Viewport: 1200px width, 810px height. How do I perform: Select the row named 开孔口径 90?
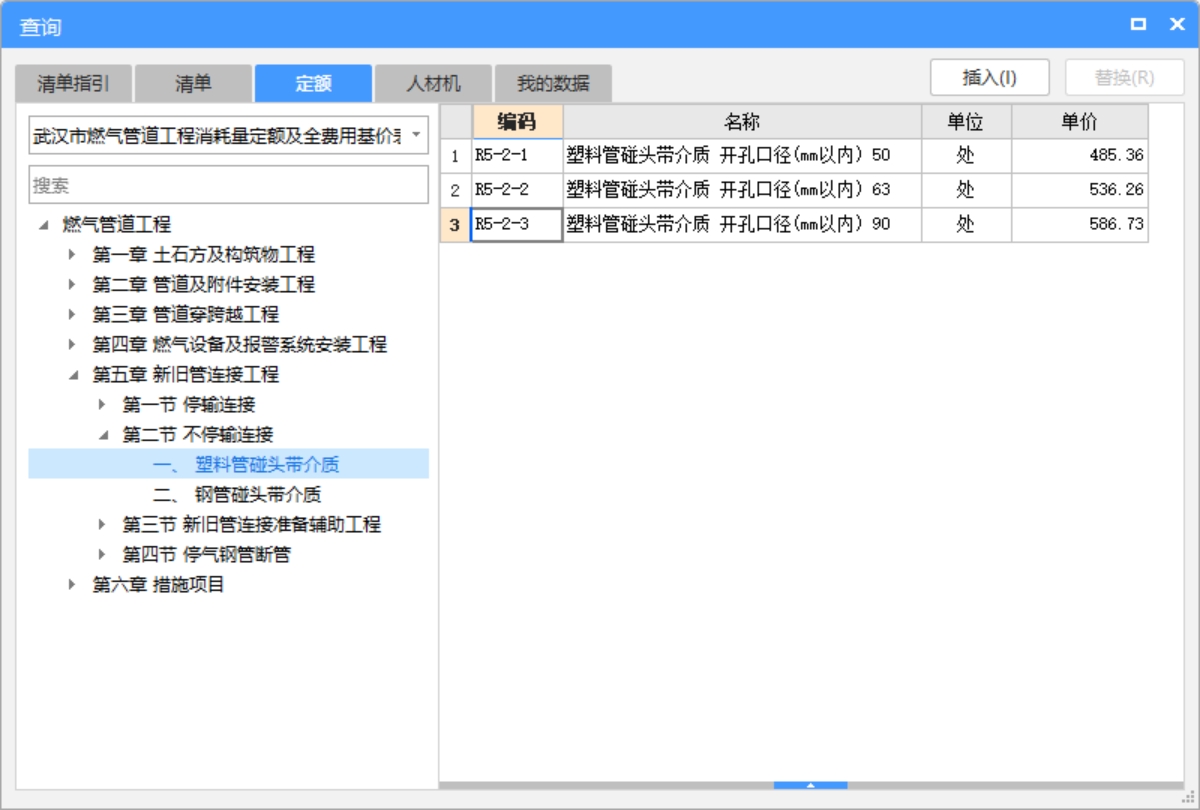(742, 224)
